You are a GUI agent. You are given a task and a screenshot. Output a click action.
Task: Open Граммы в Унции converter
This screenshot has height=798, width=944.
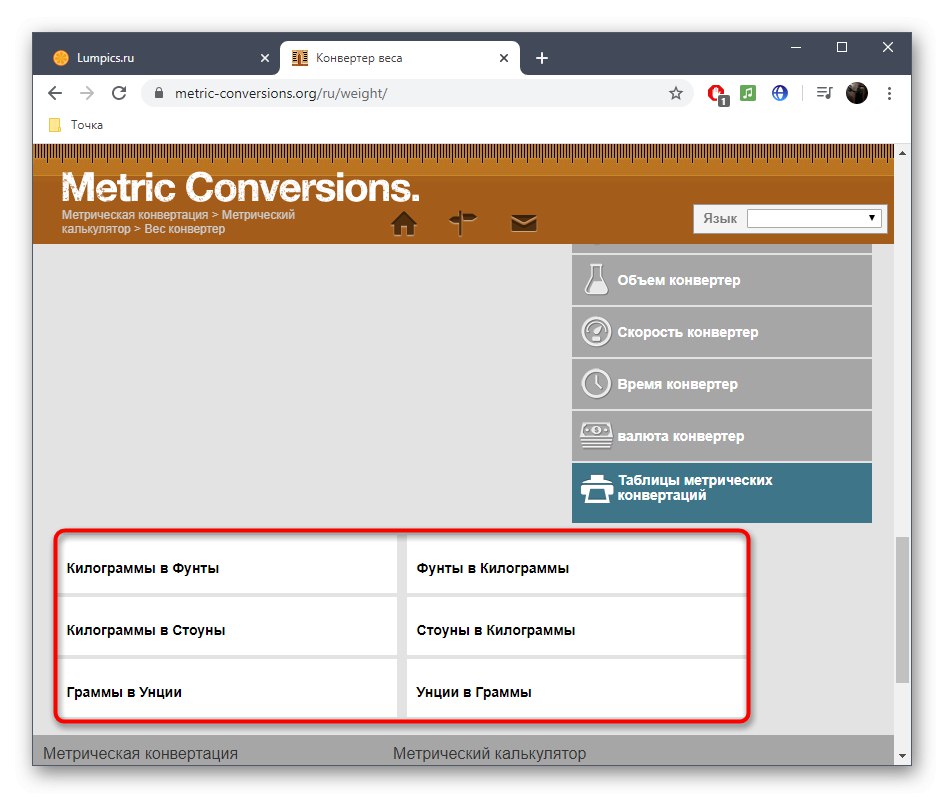pyautogui.click(x=228, y=688)
